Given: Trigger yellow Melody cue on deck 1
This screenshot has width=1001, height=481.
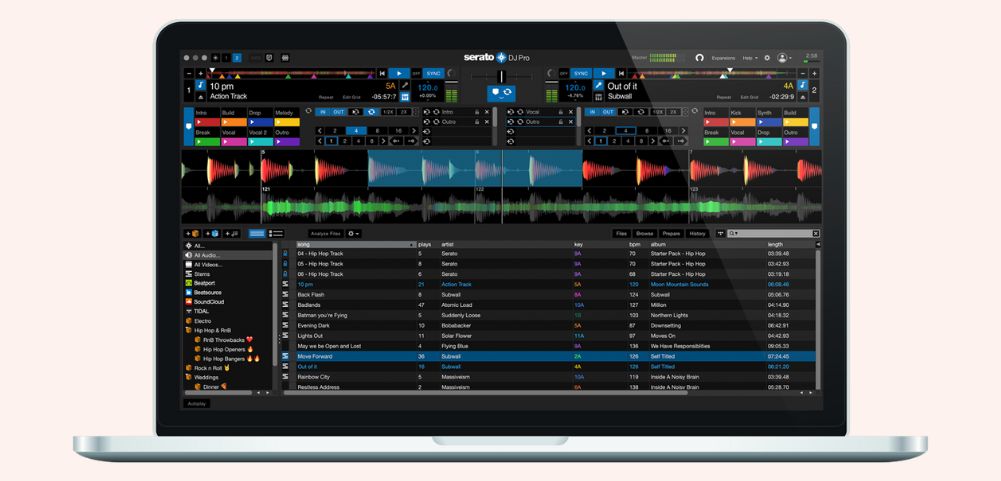Looking at the screenshot, I should (x=287, y=122).
